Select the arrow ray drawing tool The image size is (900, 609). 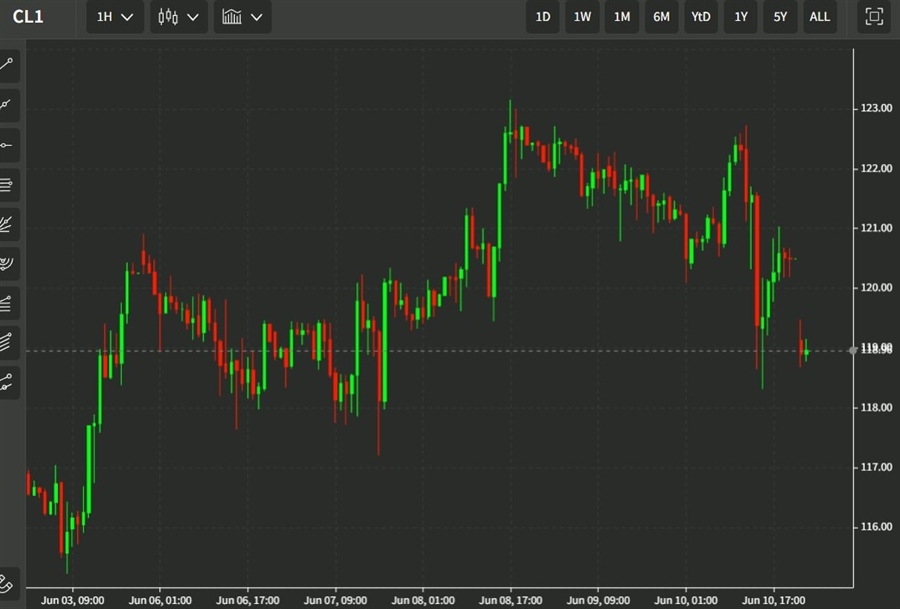coord(8,105)
